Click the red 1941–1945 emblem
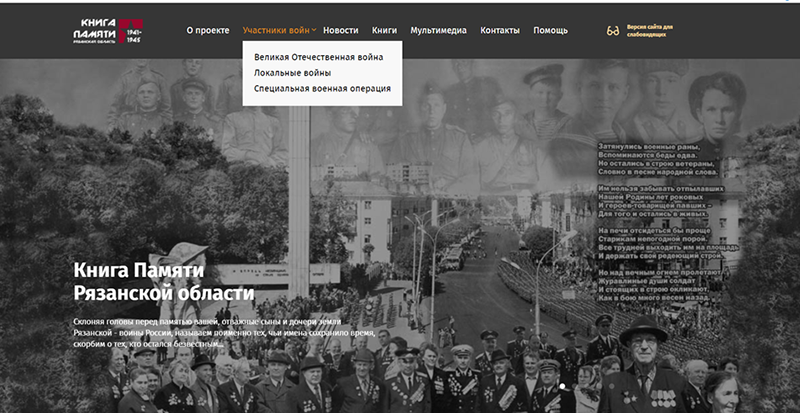800x413 pixels. [x=133, y=31]
